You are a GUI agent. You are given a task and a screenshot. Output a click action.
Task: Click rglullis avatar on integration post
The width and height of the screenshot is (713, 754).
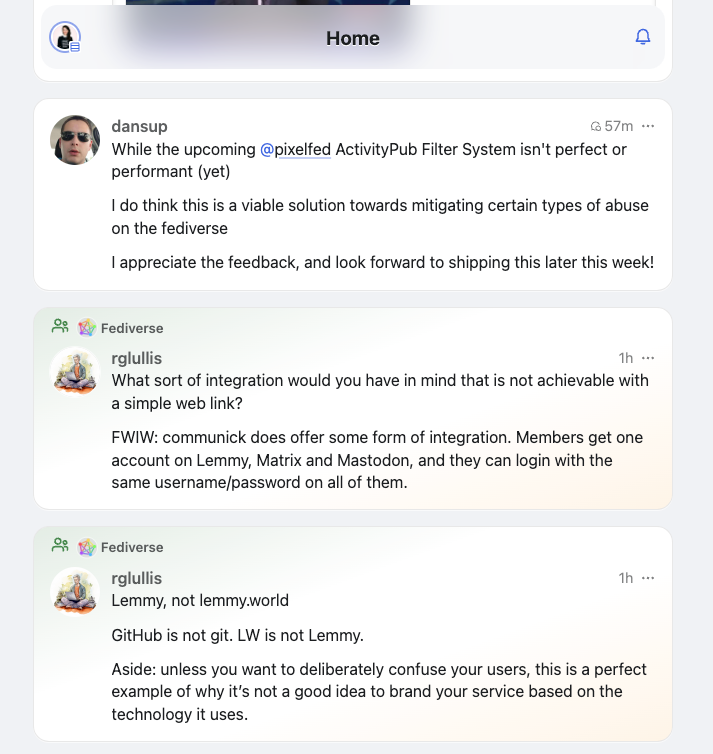point(75,372)
